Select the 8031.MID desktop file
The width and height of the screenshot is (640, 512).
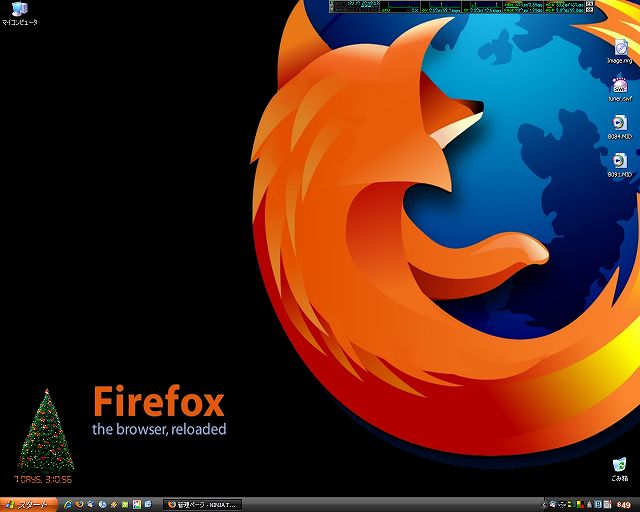pos(620,165)
